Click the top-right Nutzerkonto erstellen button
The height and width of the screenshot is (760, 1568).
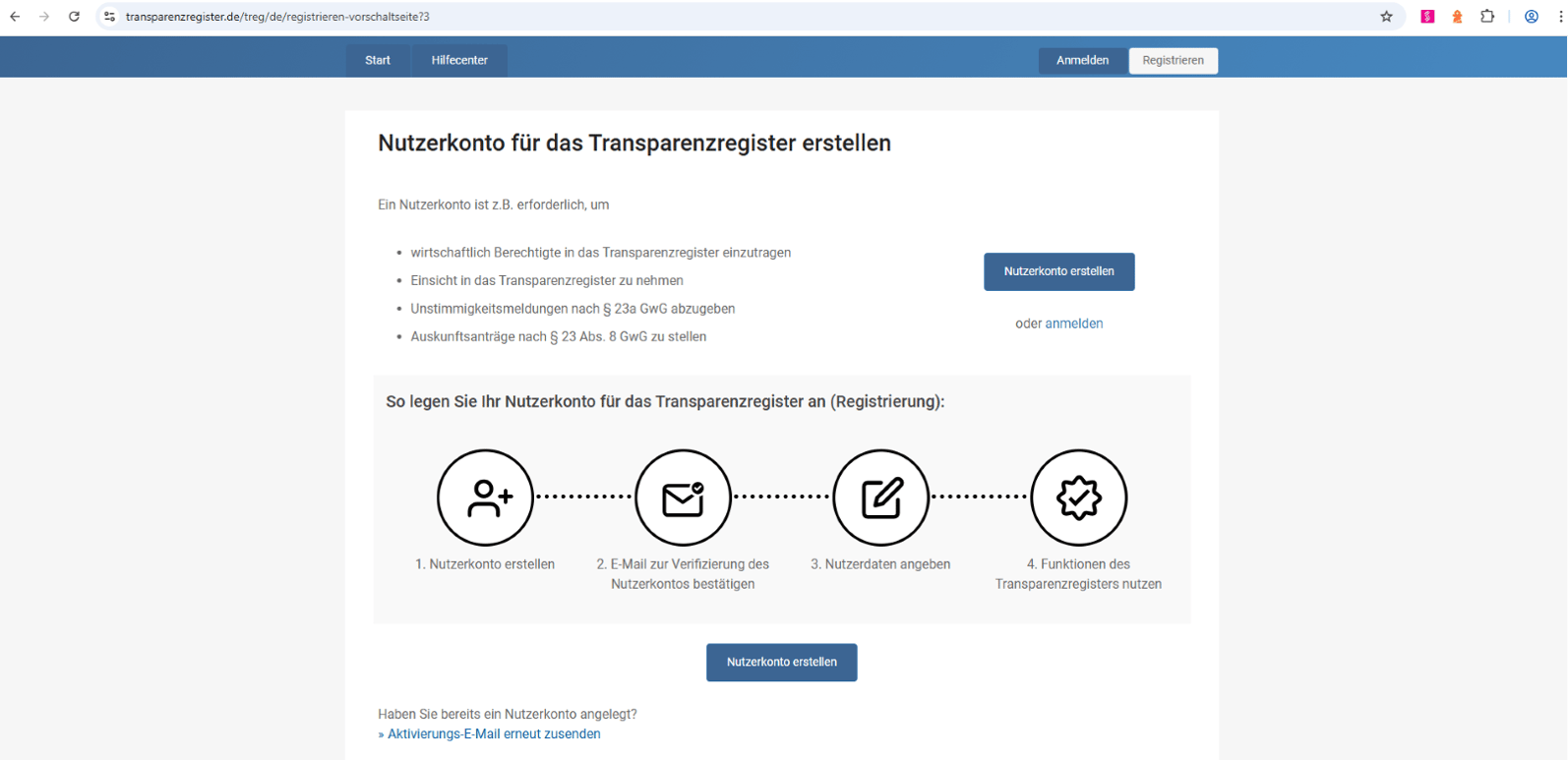pos(1058,271)
